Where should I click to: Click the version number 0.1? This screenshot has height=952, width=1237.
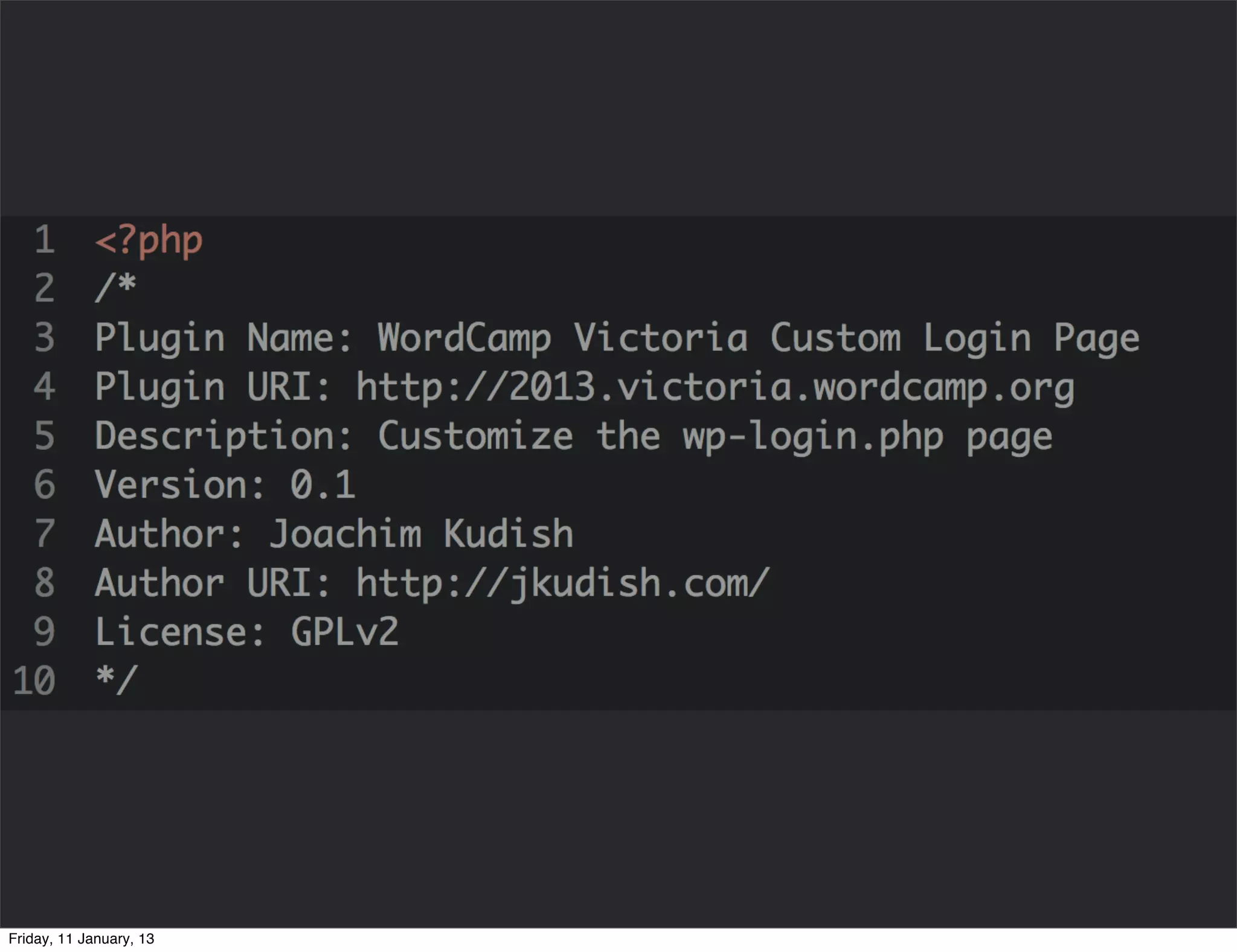click(x=323, y=485)
